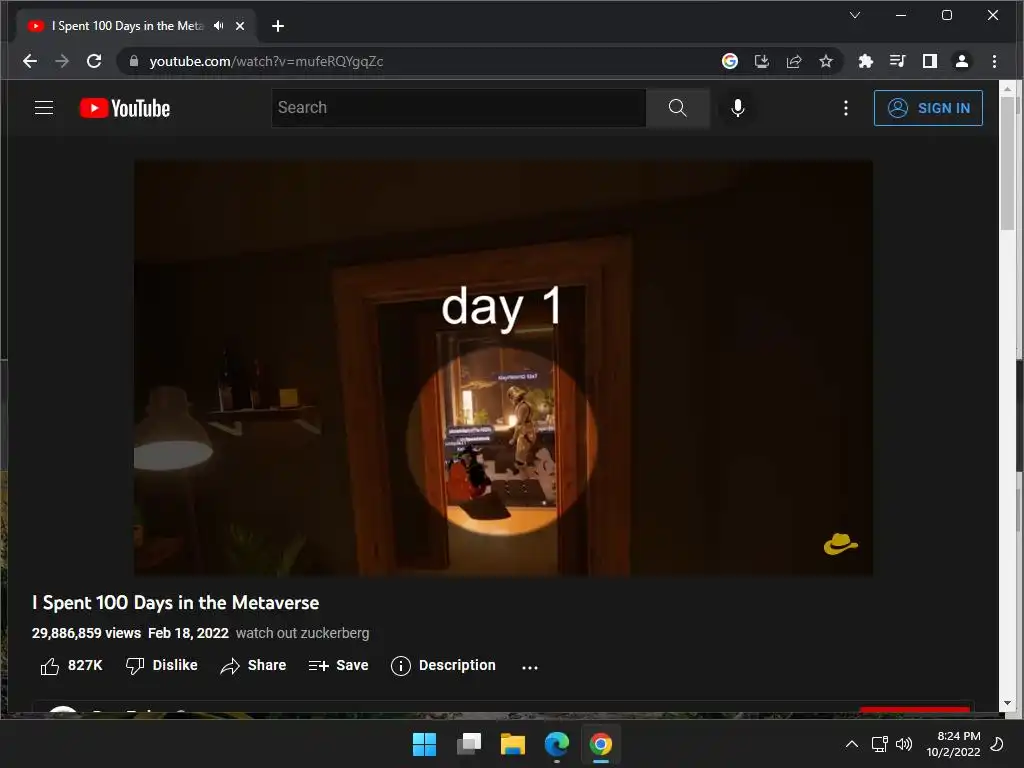Open YouTube settings three-dot menu
Viewport: 1024px width, 768px height.
tap(846, 108)
